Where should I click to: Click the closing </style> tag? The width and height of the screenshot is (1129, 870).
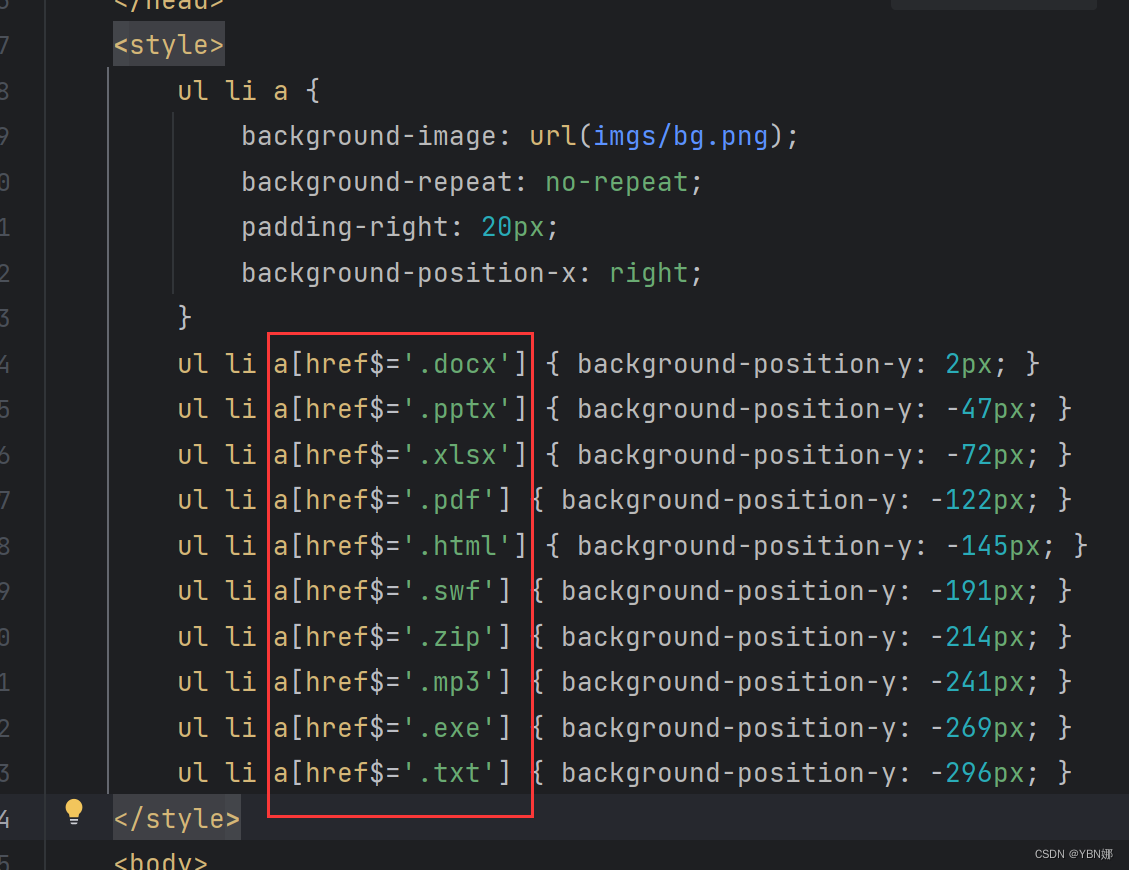click(177, 818)
